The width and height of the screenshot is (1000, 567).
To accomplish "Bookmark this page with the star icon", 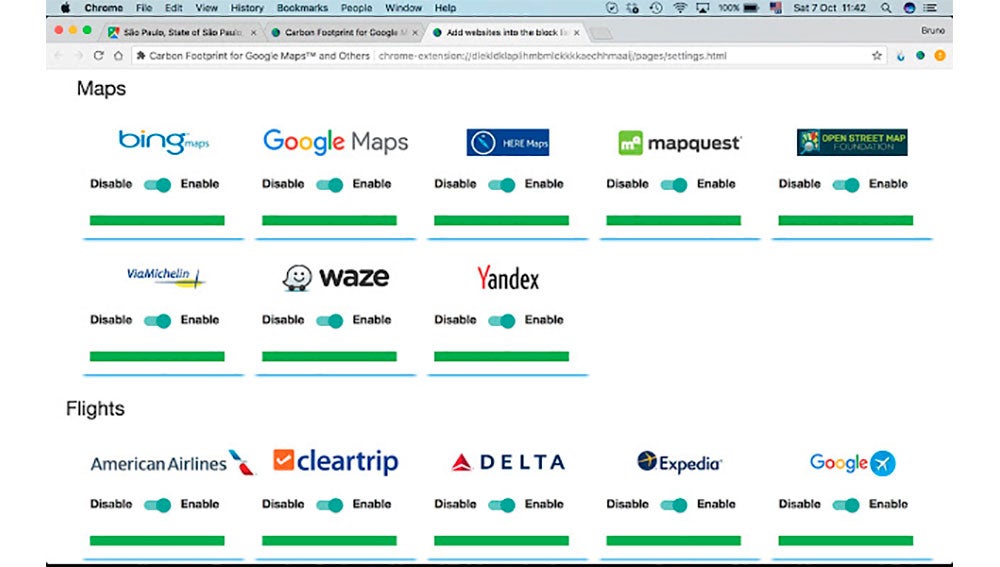I will [877, 55].
